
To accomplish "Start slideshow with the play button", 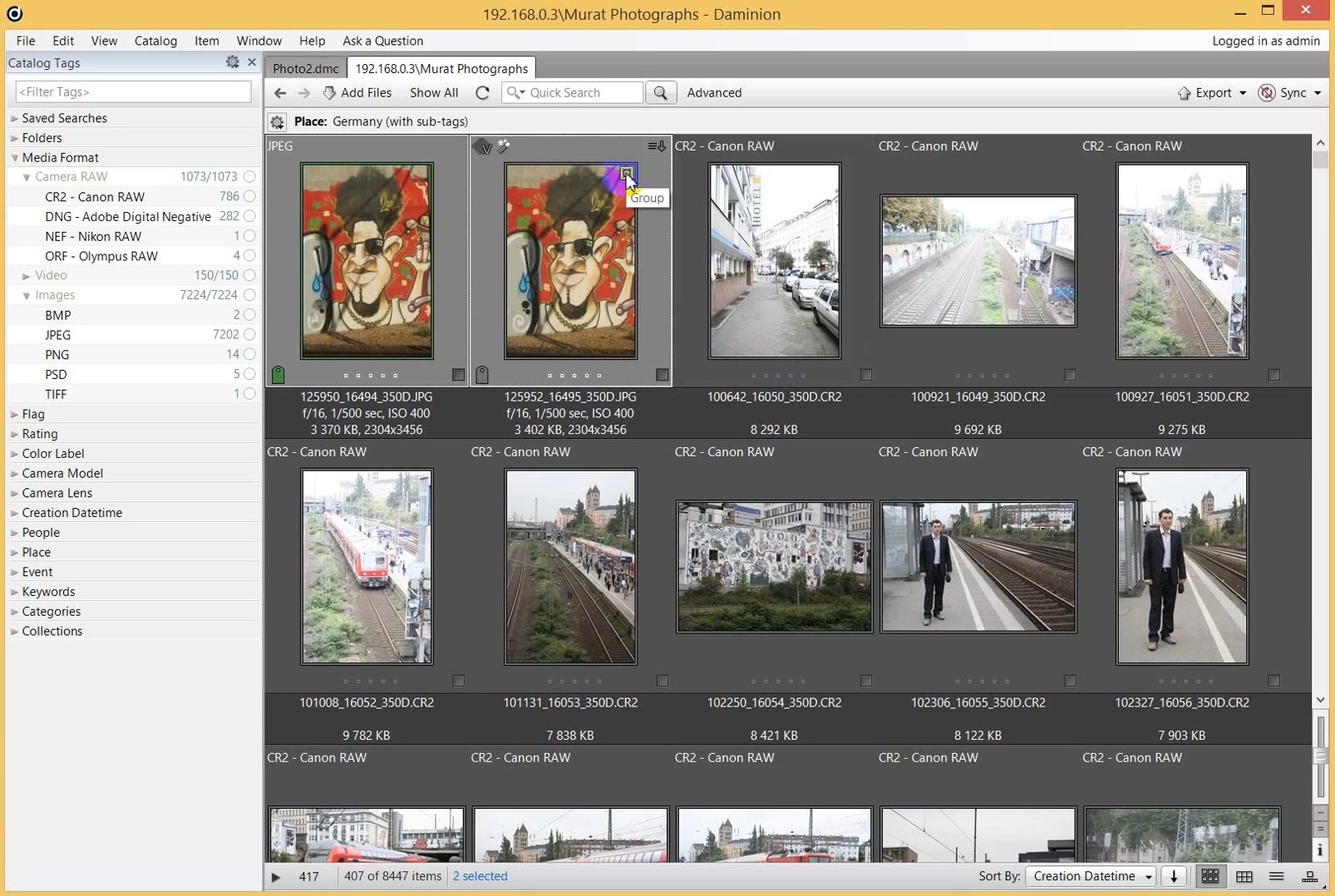I will (276, 877).
